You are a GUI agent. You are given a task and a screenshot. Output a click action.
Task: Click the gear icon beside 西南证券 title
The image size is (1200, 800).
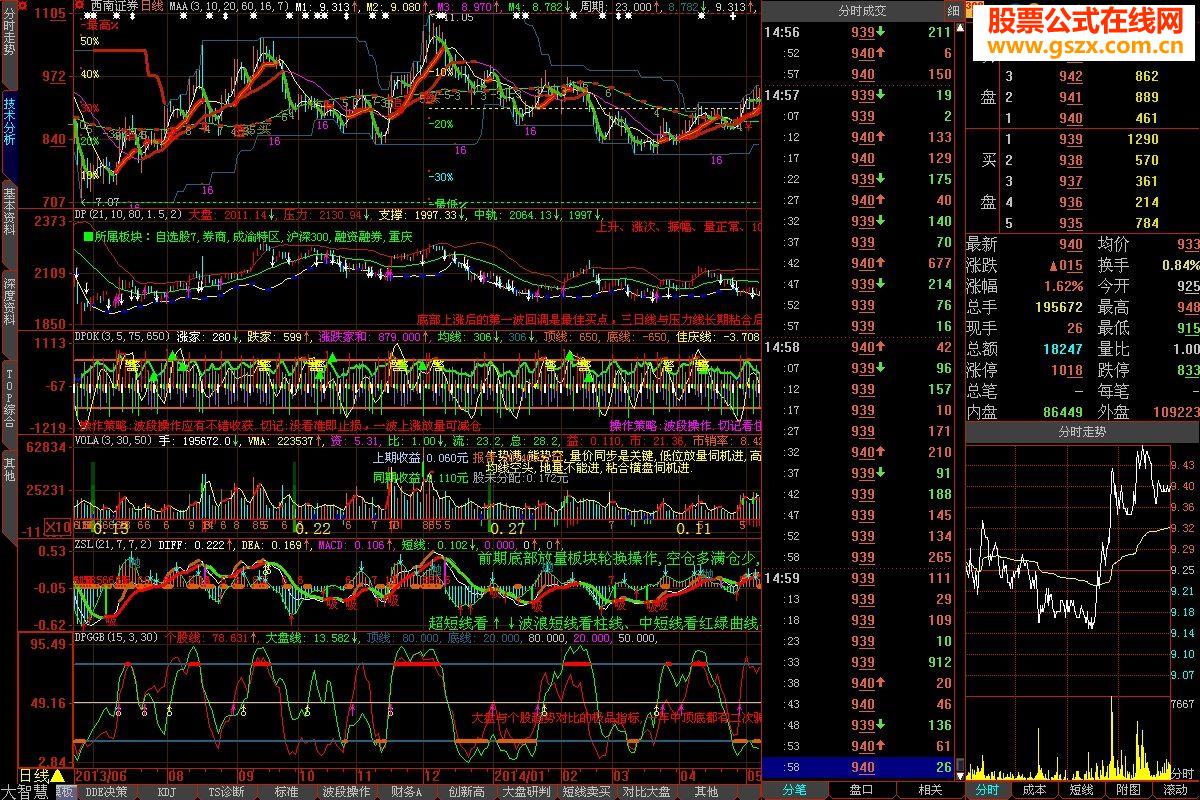pyautogui.click(x=81, y=6)
